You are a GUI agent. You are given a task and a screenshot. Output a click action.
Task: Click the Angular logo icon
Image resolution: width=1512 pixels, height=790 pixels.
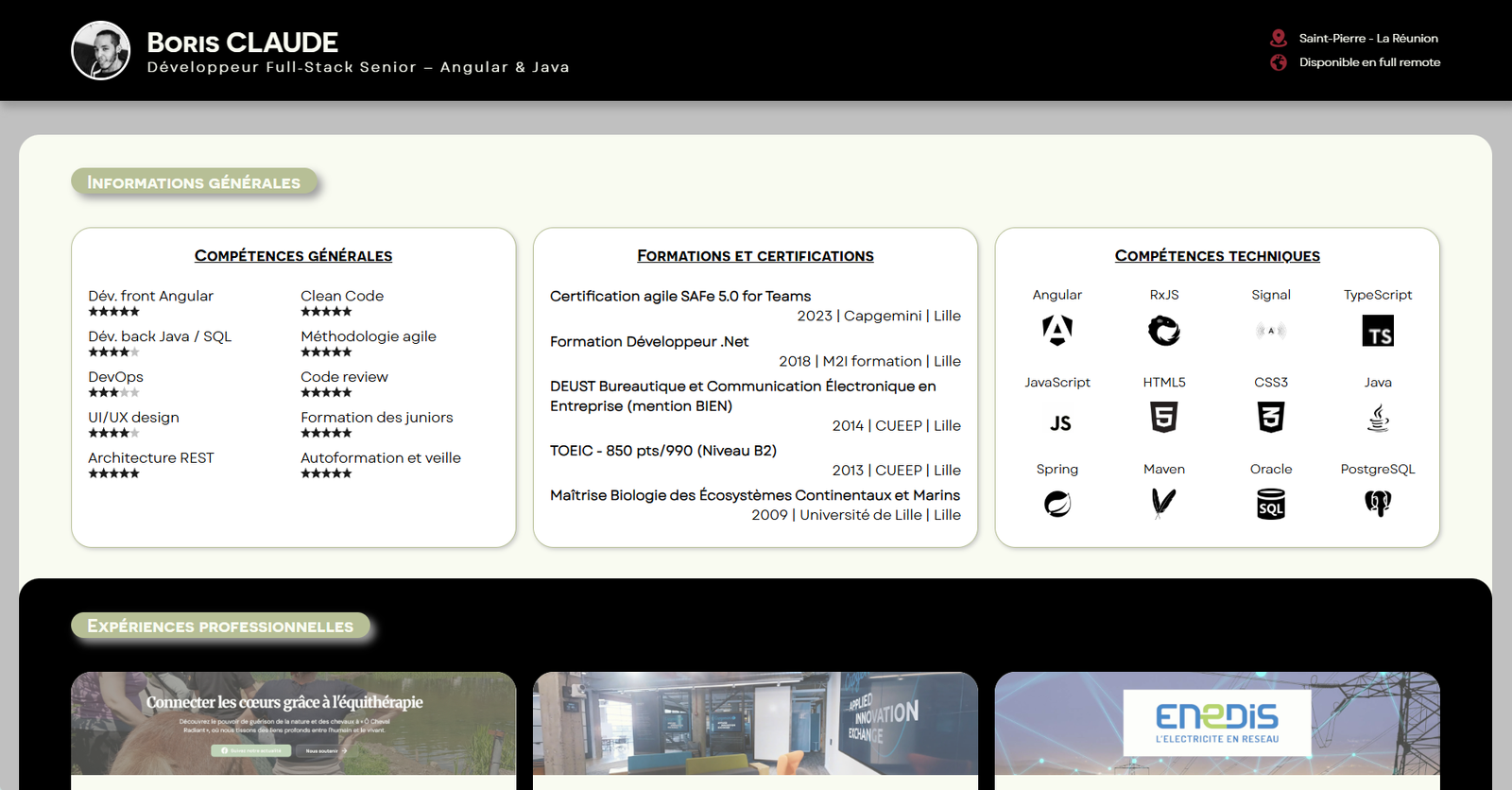1057,330
